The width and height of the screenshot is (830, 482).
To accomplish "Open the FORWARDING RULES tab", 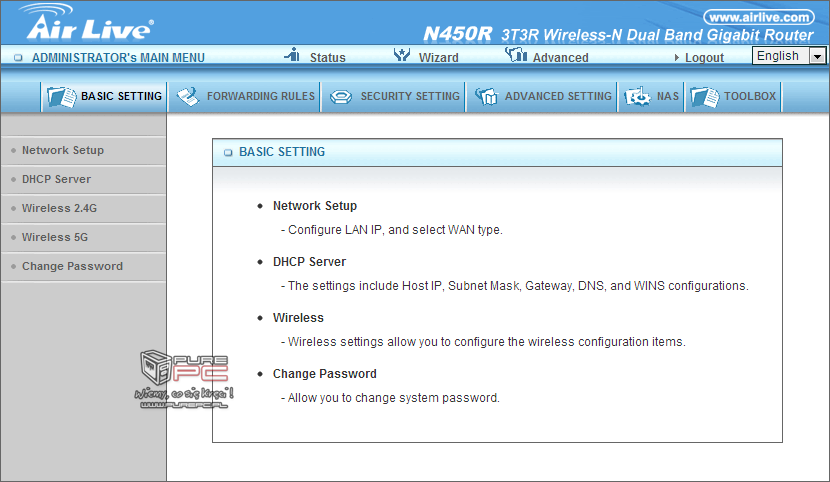I will pyautogui.click(x=260, y=97).
